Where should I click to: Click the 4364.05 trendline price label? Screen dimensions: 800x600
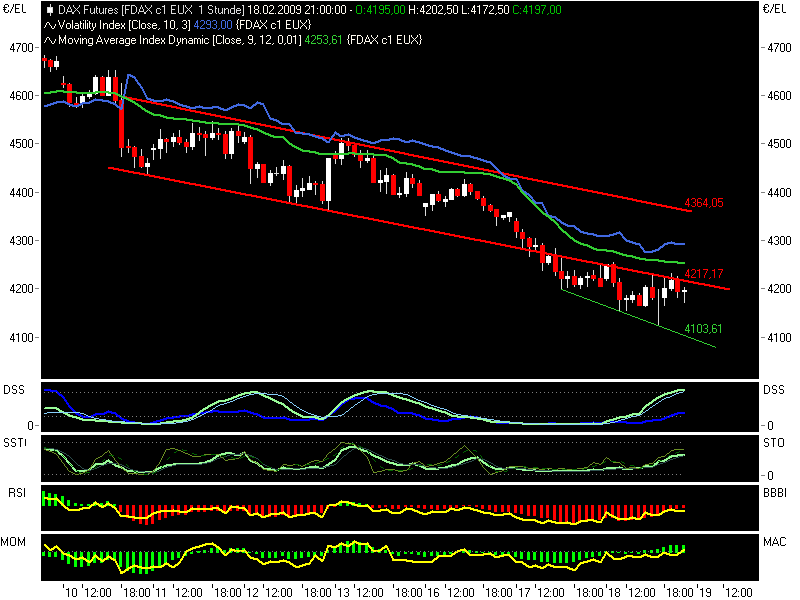point(703,203)
